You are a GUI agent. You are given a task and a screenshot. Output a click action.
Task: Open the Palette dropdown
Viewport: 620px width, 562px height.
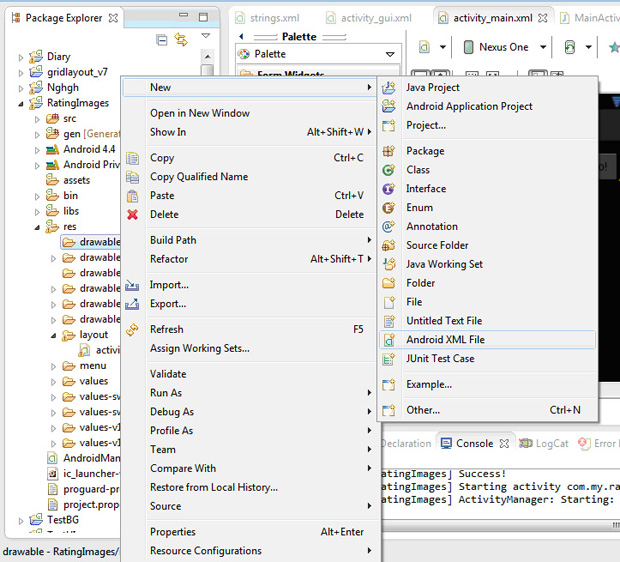390,54
